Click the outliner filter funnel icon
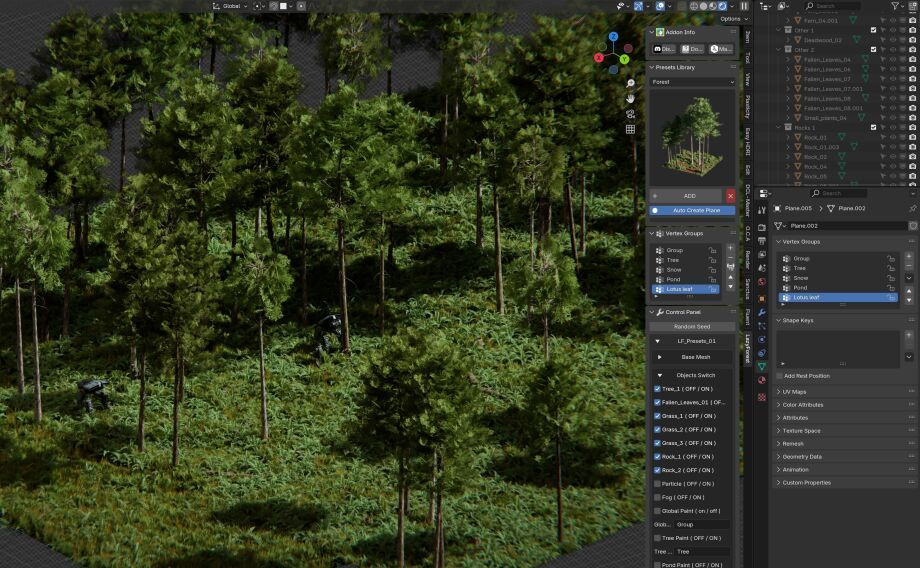The height and width of the screenshot is (568, 920). (x=896, y=6)
